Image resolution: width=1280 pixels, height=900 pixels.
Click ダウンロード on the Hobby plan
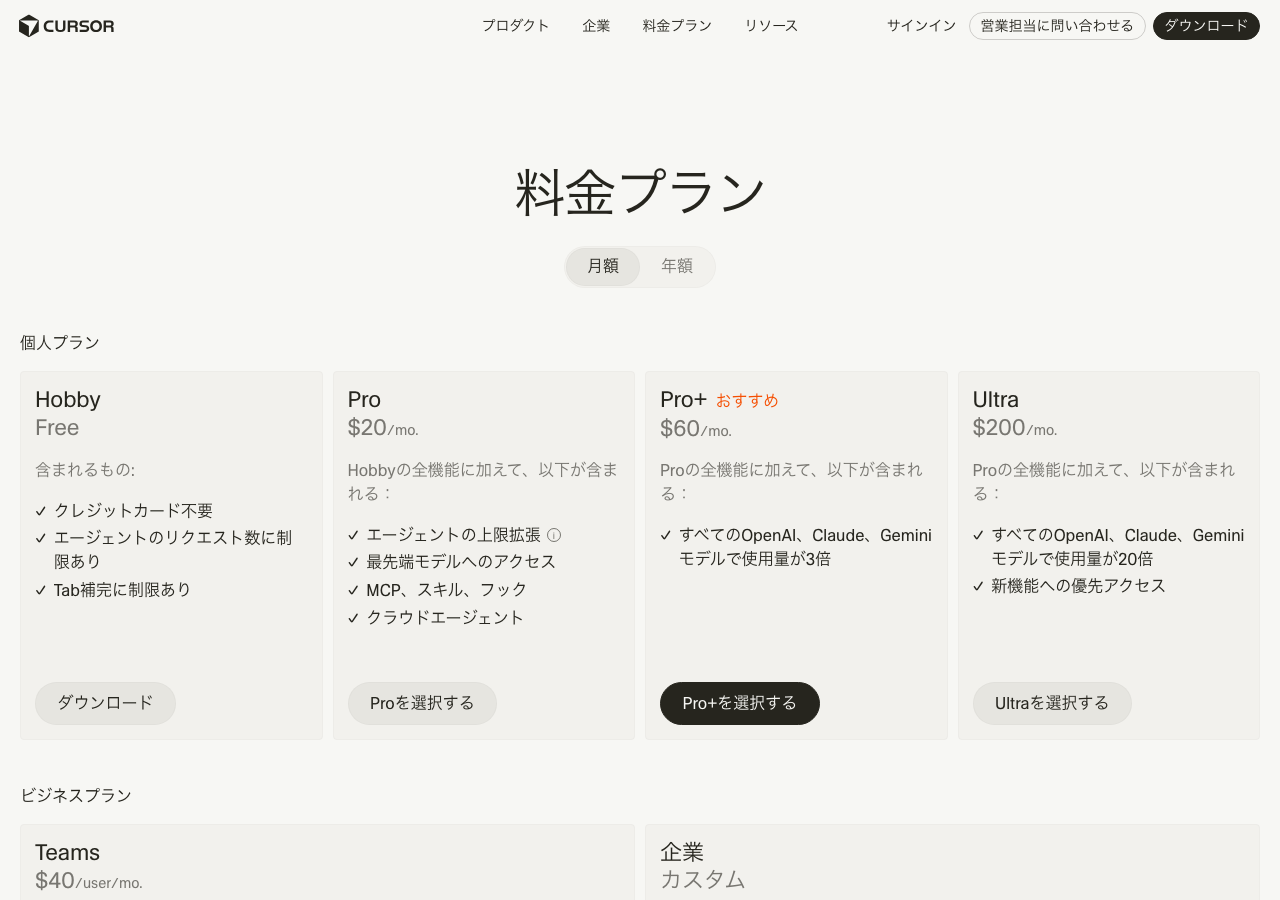105,703
